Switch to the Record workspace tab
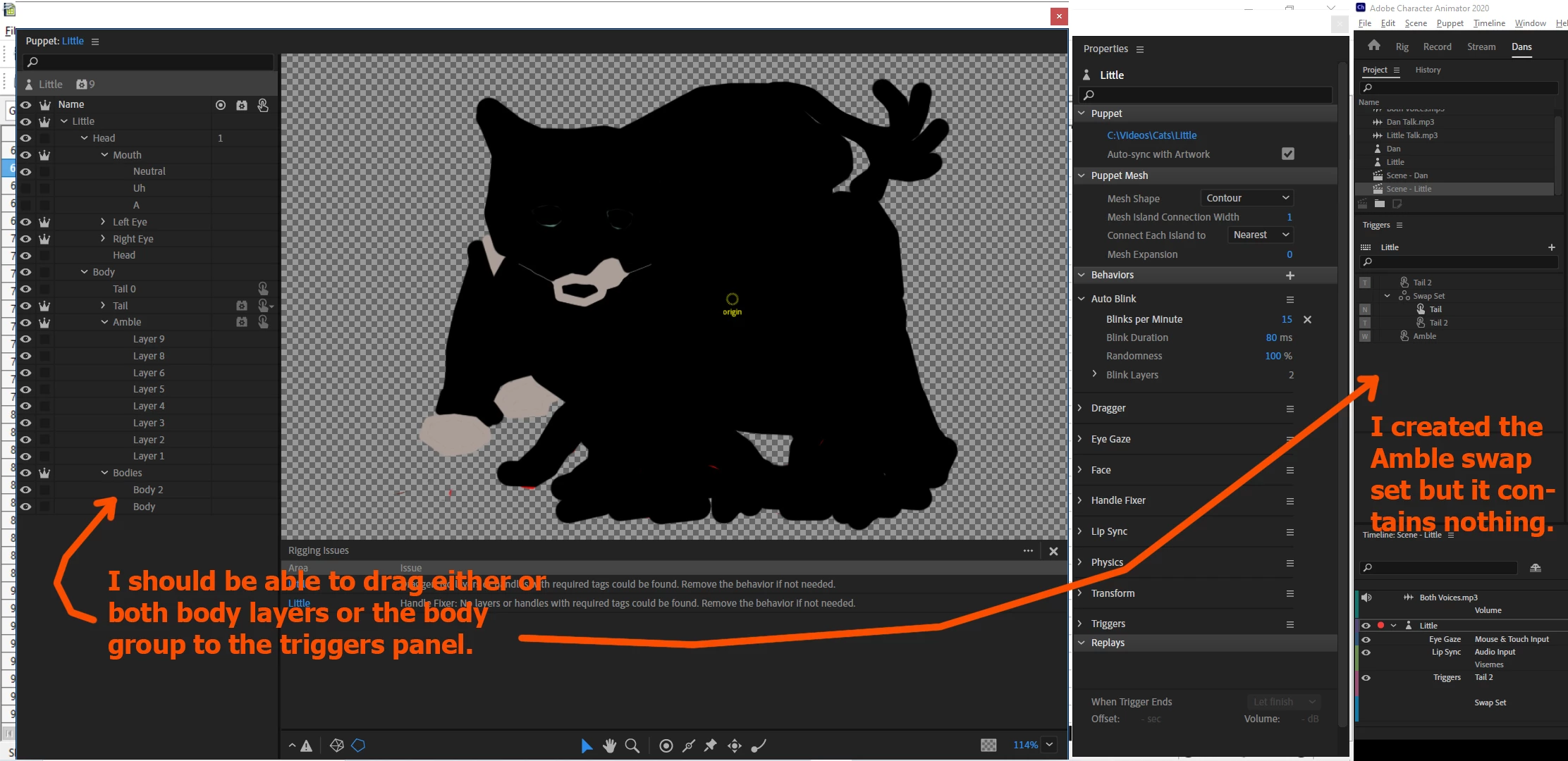The width and height of the screenshot is (1568, 761). coord(1437,47)
